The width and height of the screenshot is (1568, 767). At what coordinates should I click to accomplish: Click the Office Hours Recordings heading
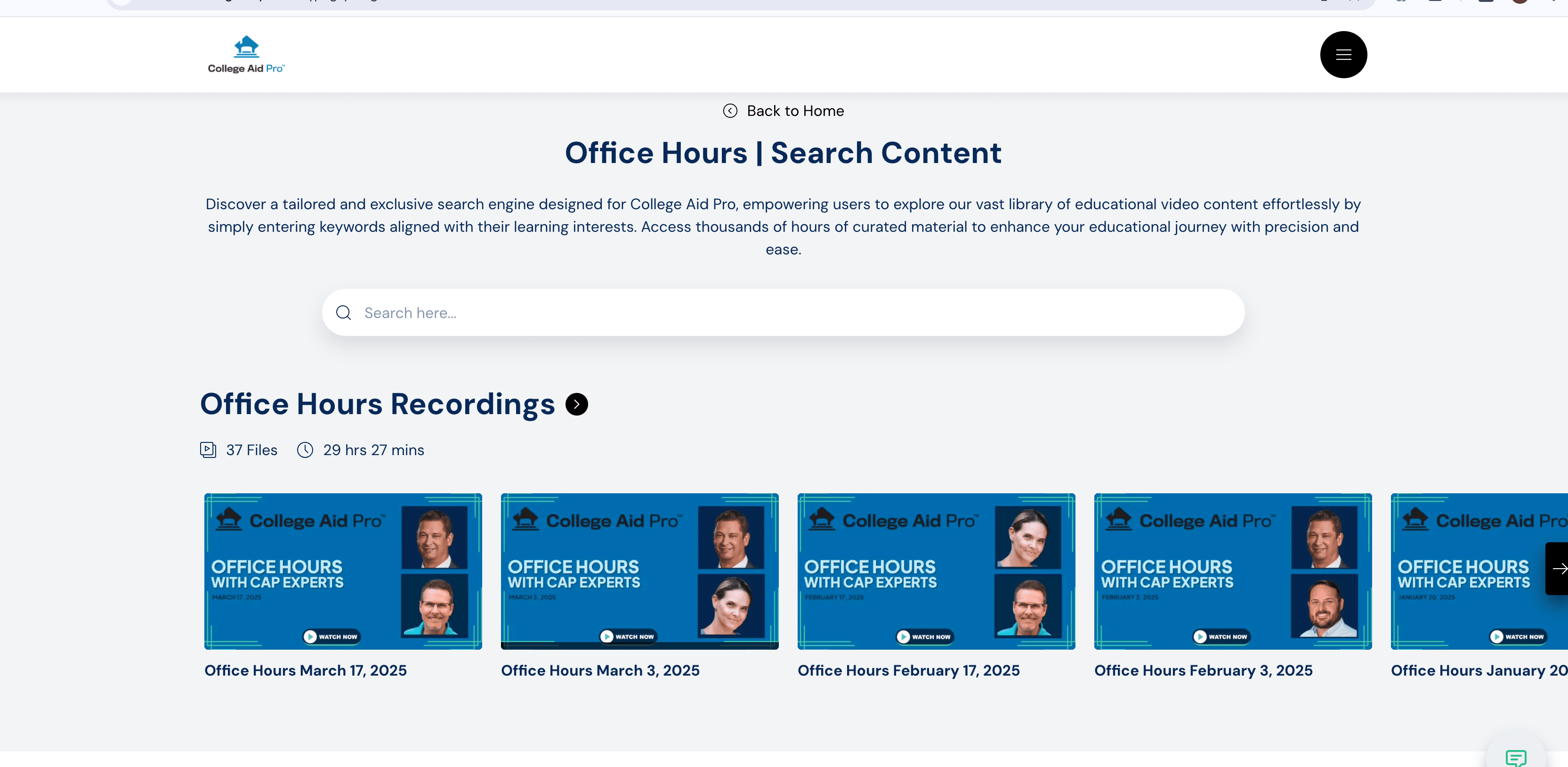[x=377, y=404]
